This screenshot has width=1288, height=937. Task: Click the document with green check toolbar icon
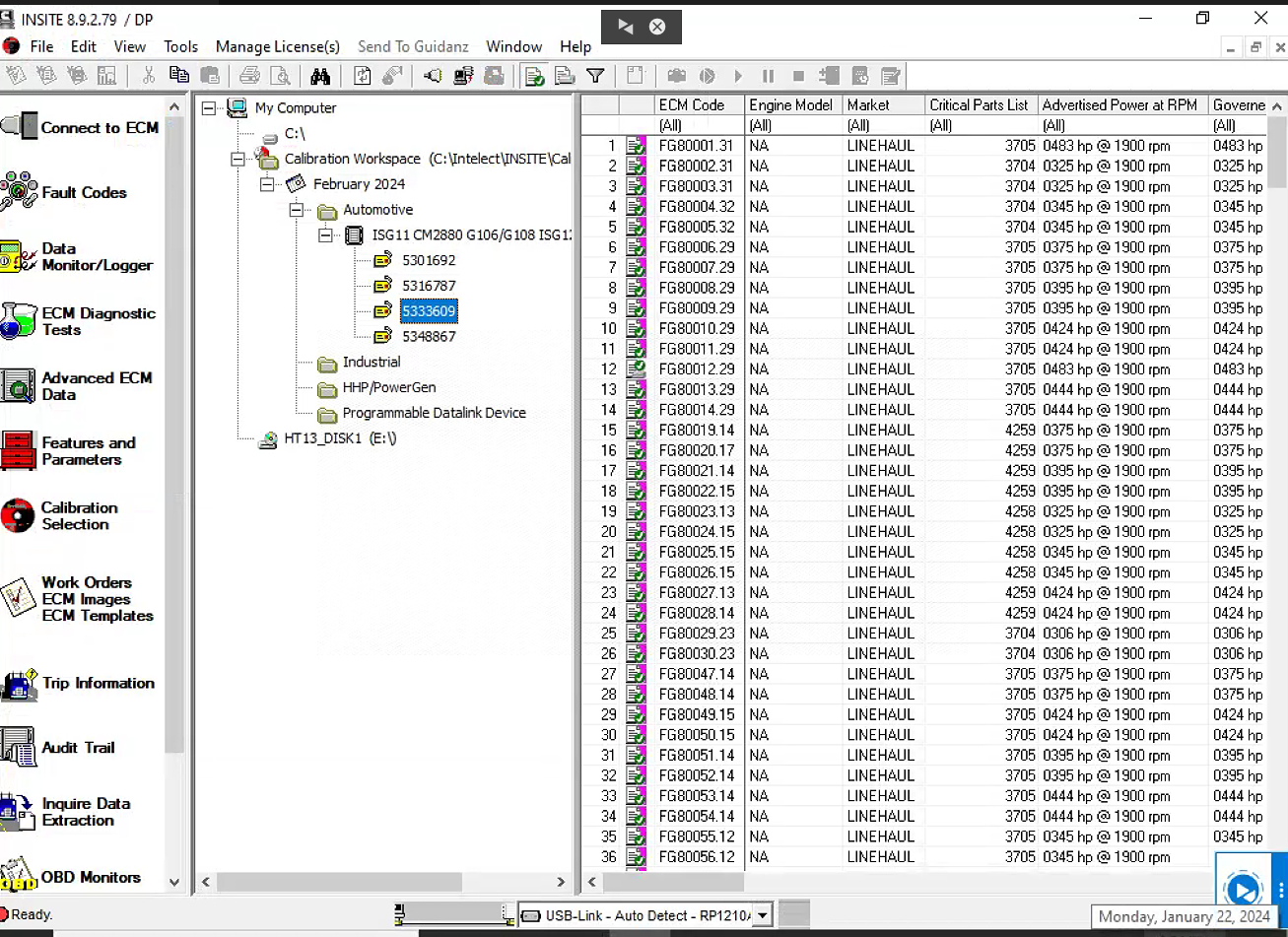click(x=534, y=76)
